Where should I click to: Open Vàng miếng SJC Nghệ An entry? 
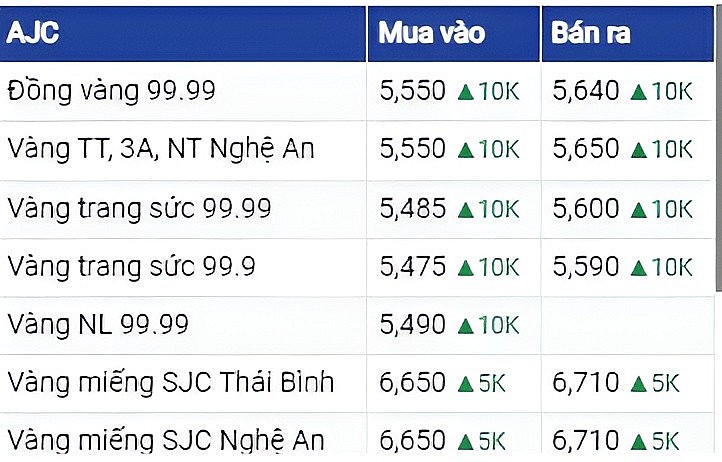click(x=166, y=440)
